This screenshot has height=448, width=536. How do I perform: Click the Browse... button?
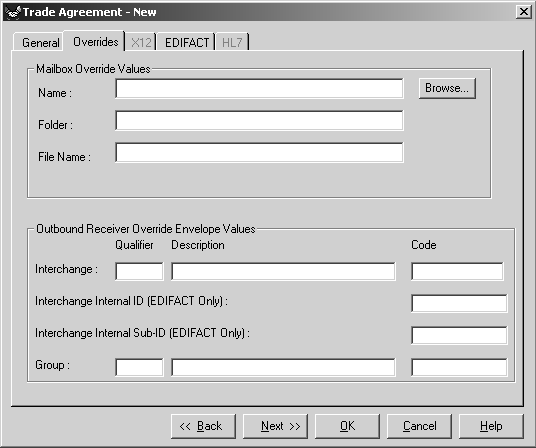tap(447, 89)
